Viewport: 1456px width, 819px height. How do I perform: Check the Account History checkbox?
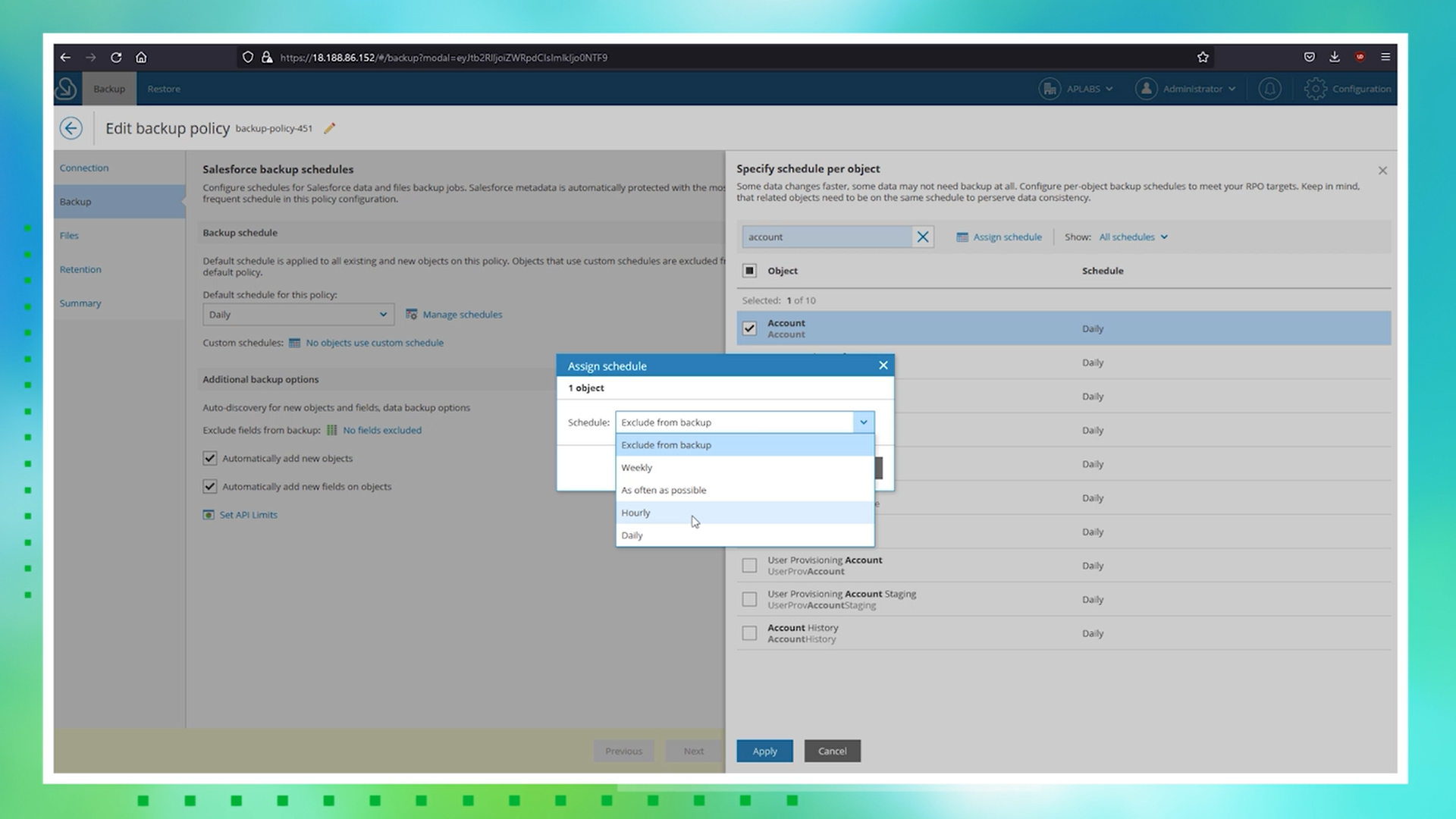click(x=749, y=633)
